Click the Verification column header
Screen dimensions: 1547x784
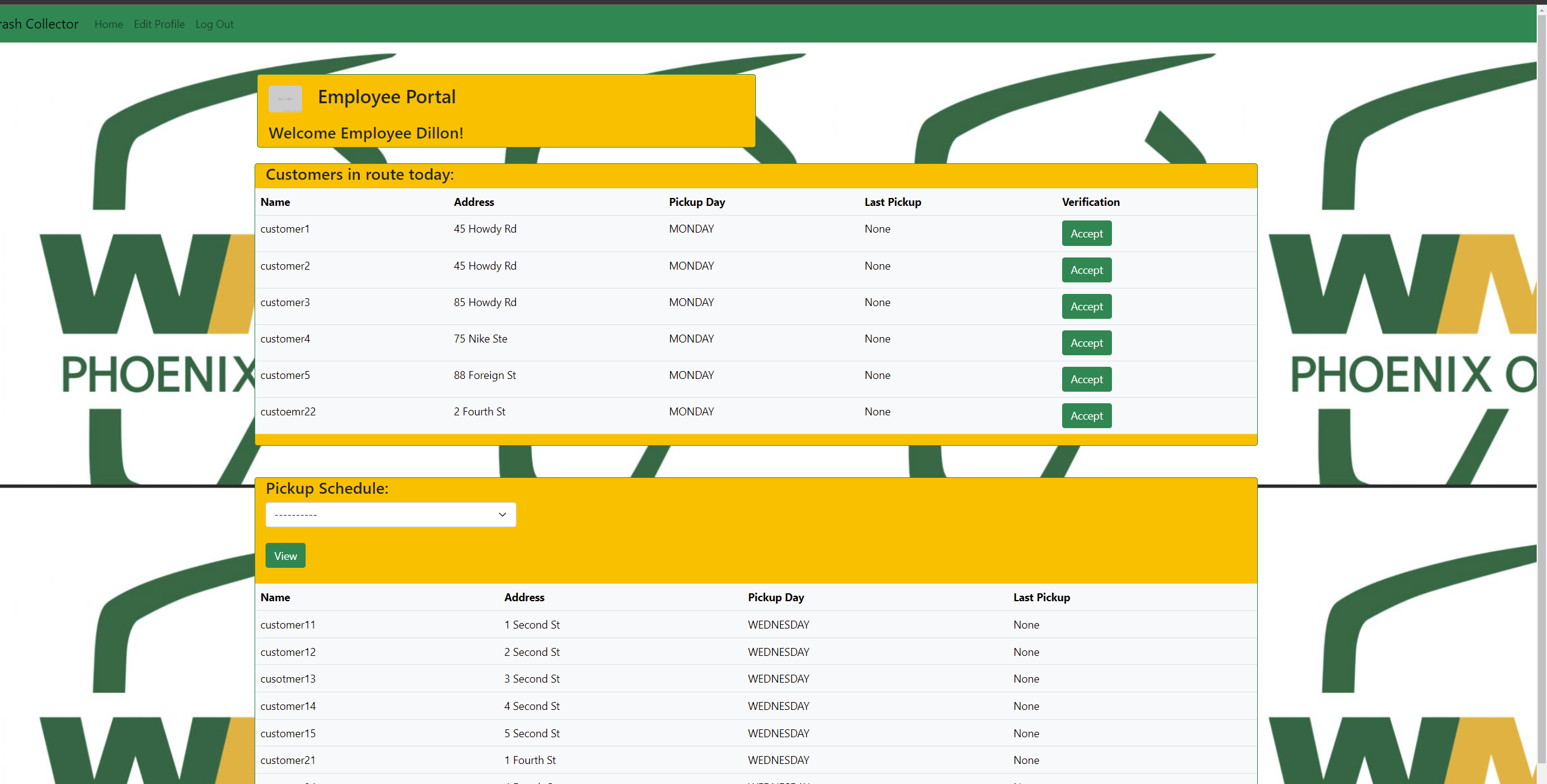(1090, 202)
